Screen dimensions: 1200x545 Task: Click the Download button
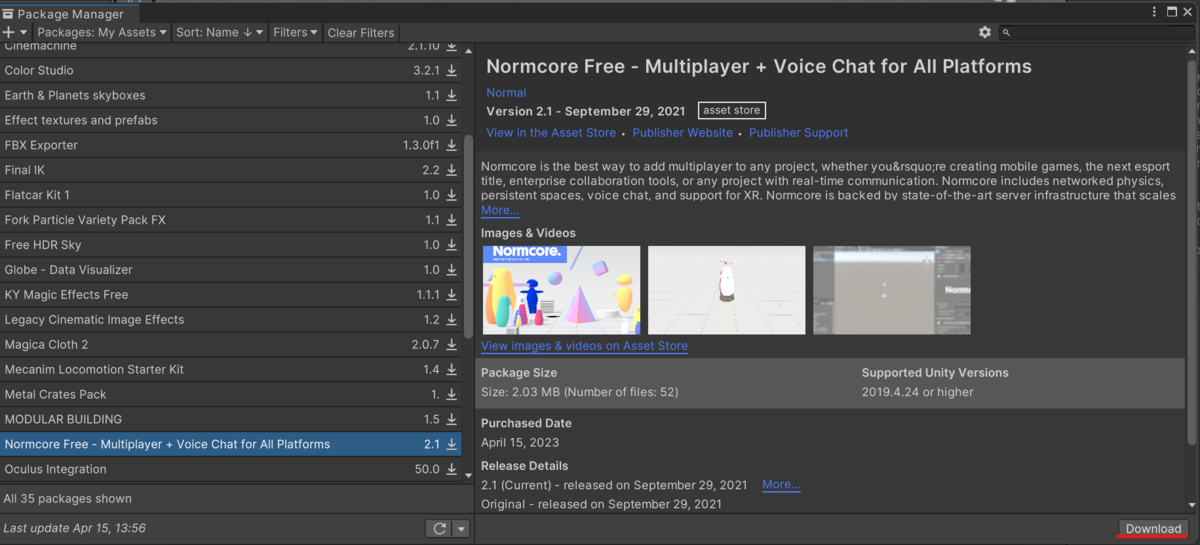(x=1153, y=529)
